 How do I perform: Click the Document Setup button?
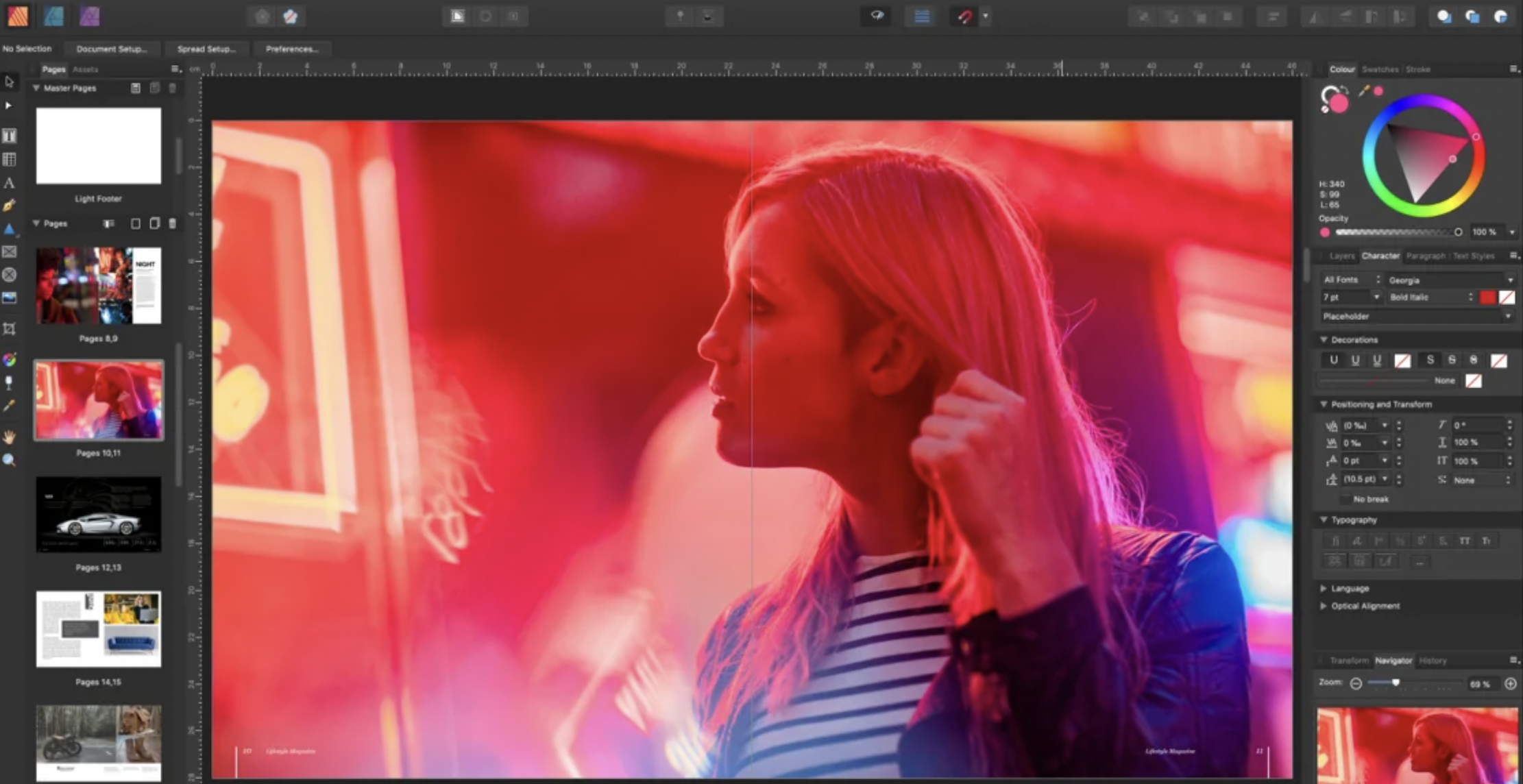[111, 49]
